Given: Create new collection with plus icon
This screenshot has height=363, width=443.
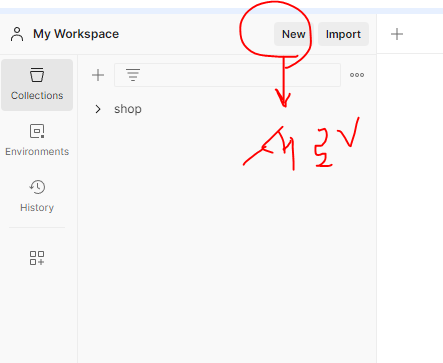Looking at the screenshot, I should pyautogui.click(x=98, y=75).
